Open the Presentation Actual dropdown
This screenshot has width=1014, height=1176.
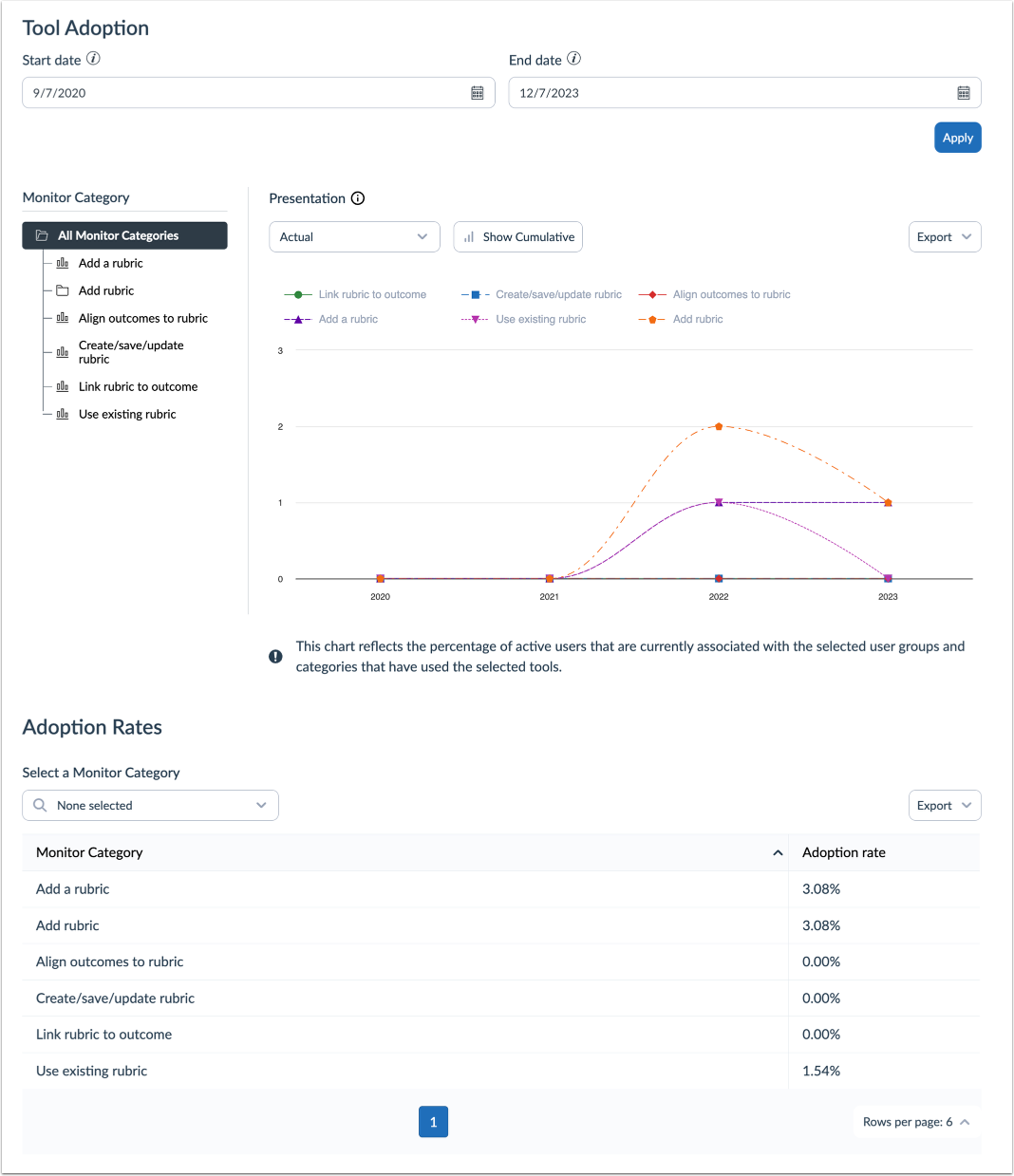354,236
